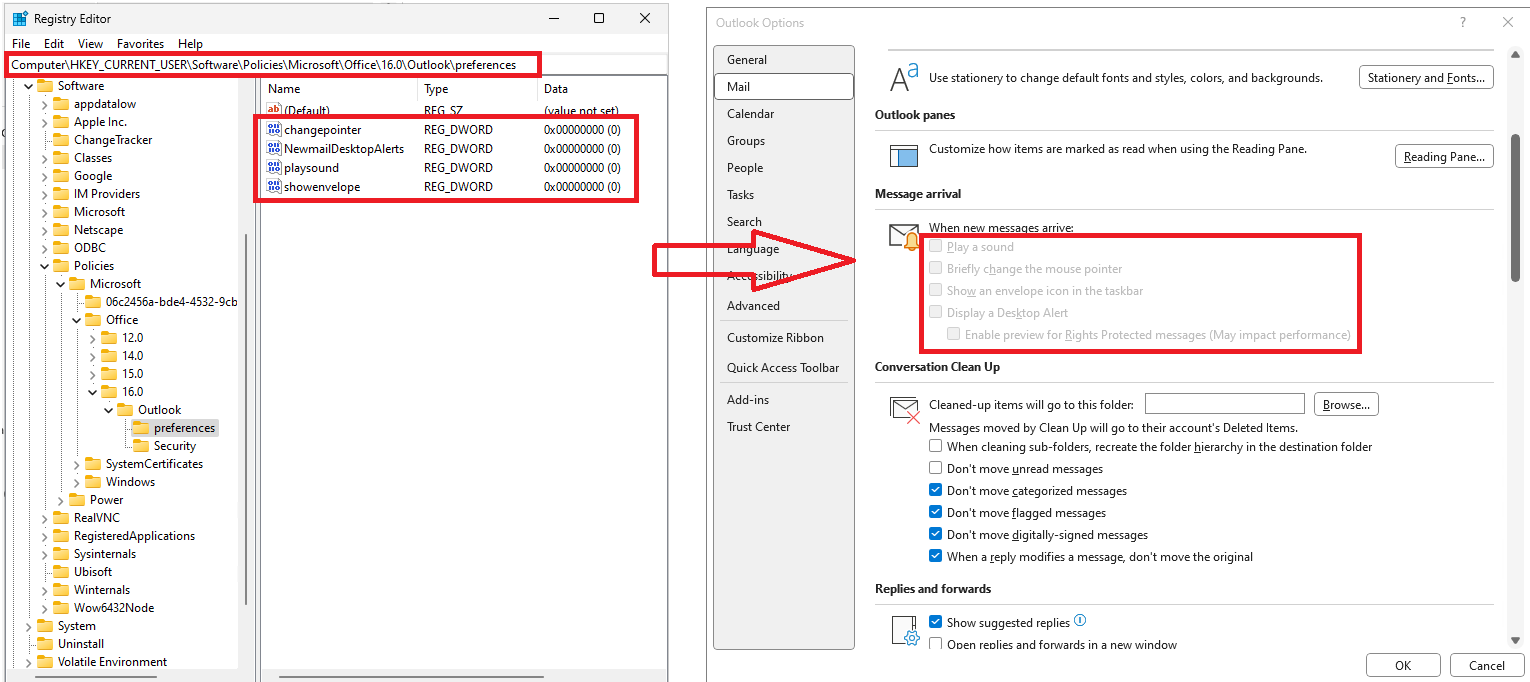Click the Ubisoft folder icon
The image size is (1530, 682).
pyautogui.click(x=61, y=572)
